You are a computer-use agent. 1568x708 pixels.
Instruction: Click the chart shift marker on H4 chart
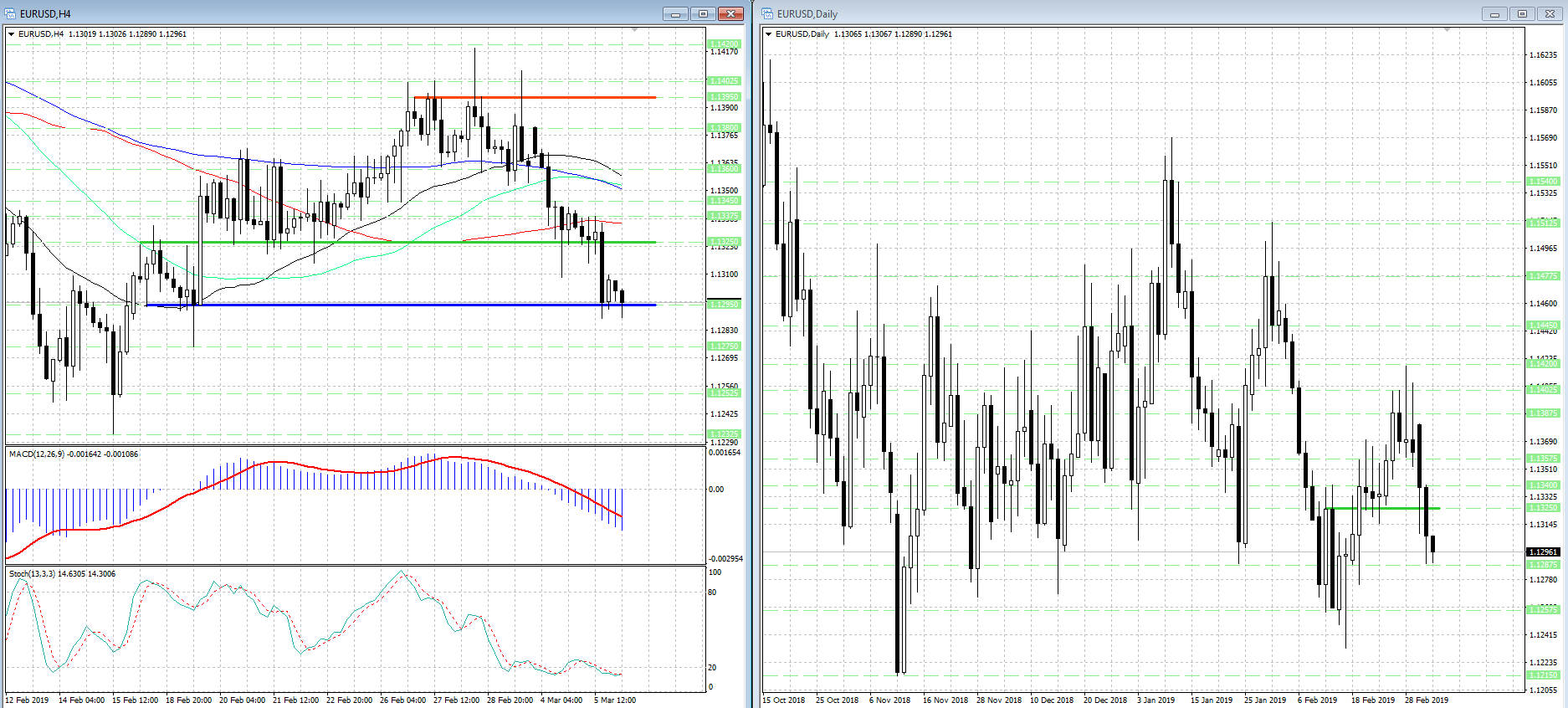click(x=635, y=29)
